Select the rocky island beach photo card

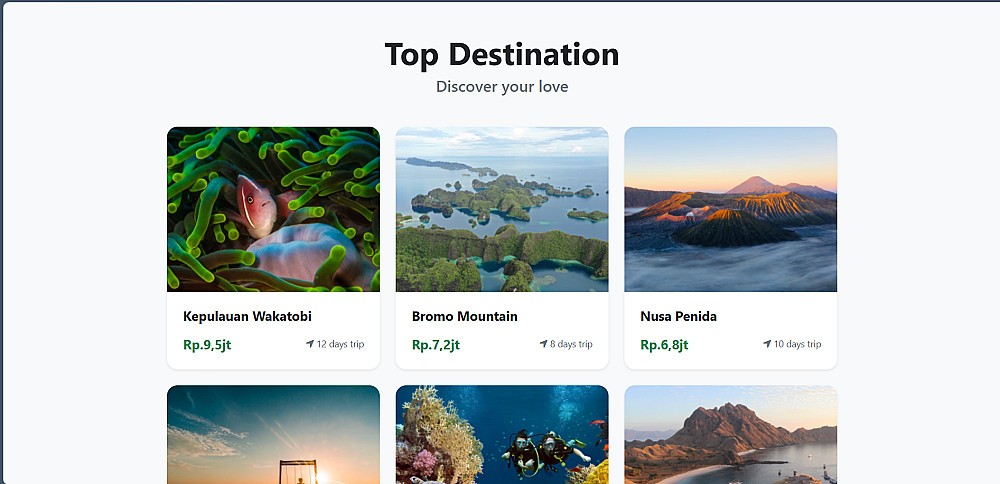730,434
